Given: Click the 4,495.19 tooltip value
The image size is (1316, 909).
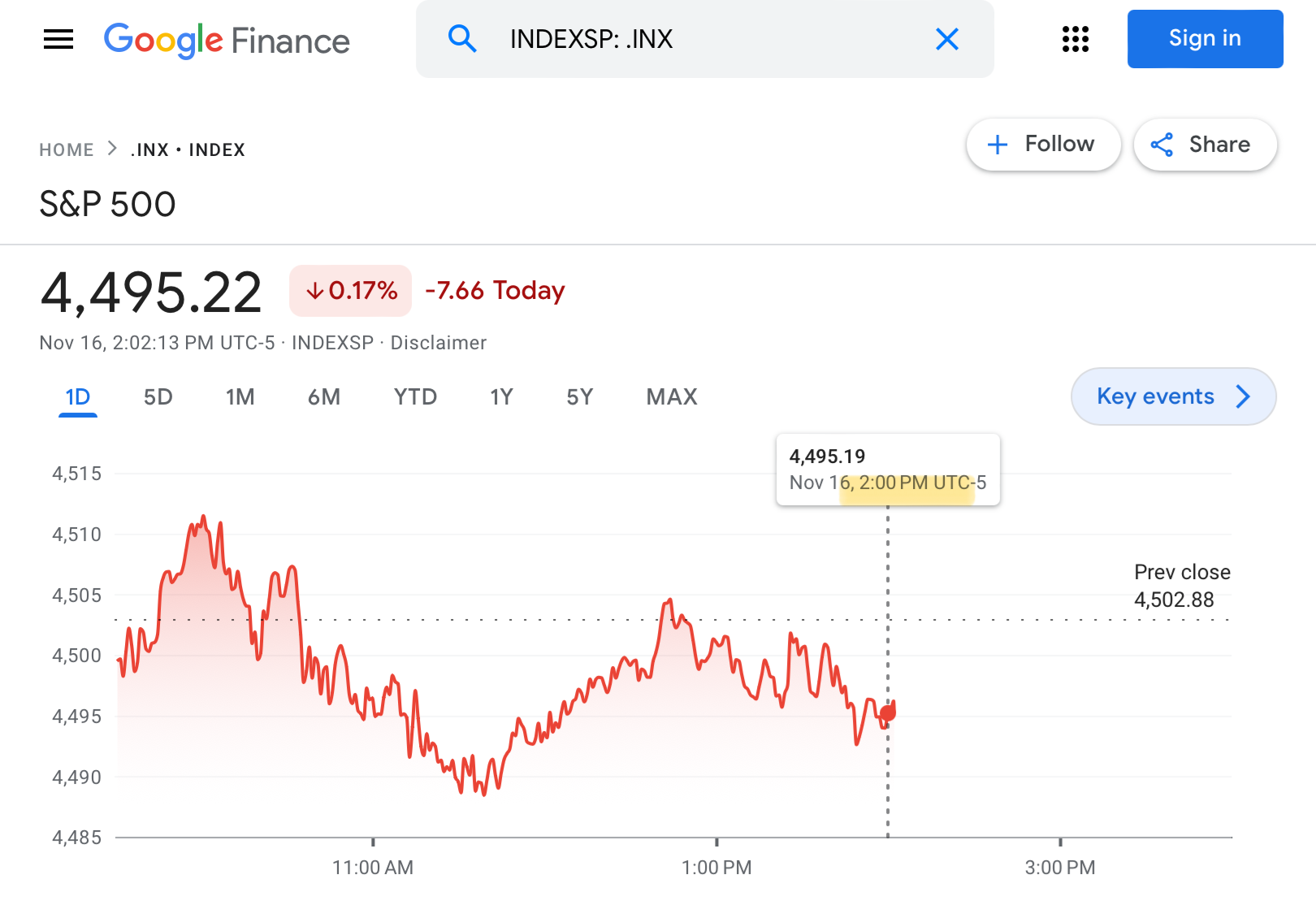Looking at the screenshot, I should tap(827, 457).
